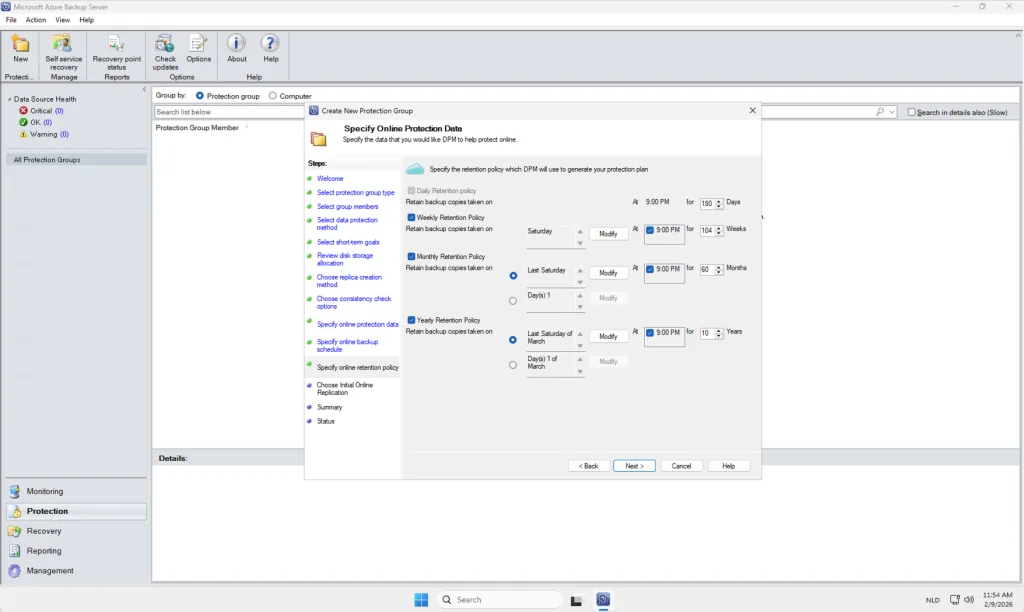Collapse the Data Source Health tree
Screen dimensions: 1024x612
click(x=9, y=99)
